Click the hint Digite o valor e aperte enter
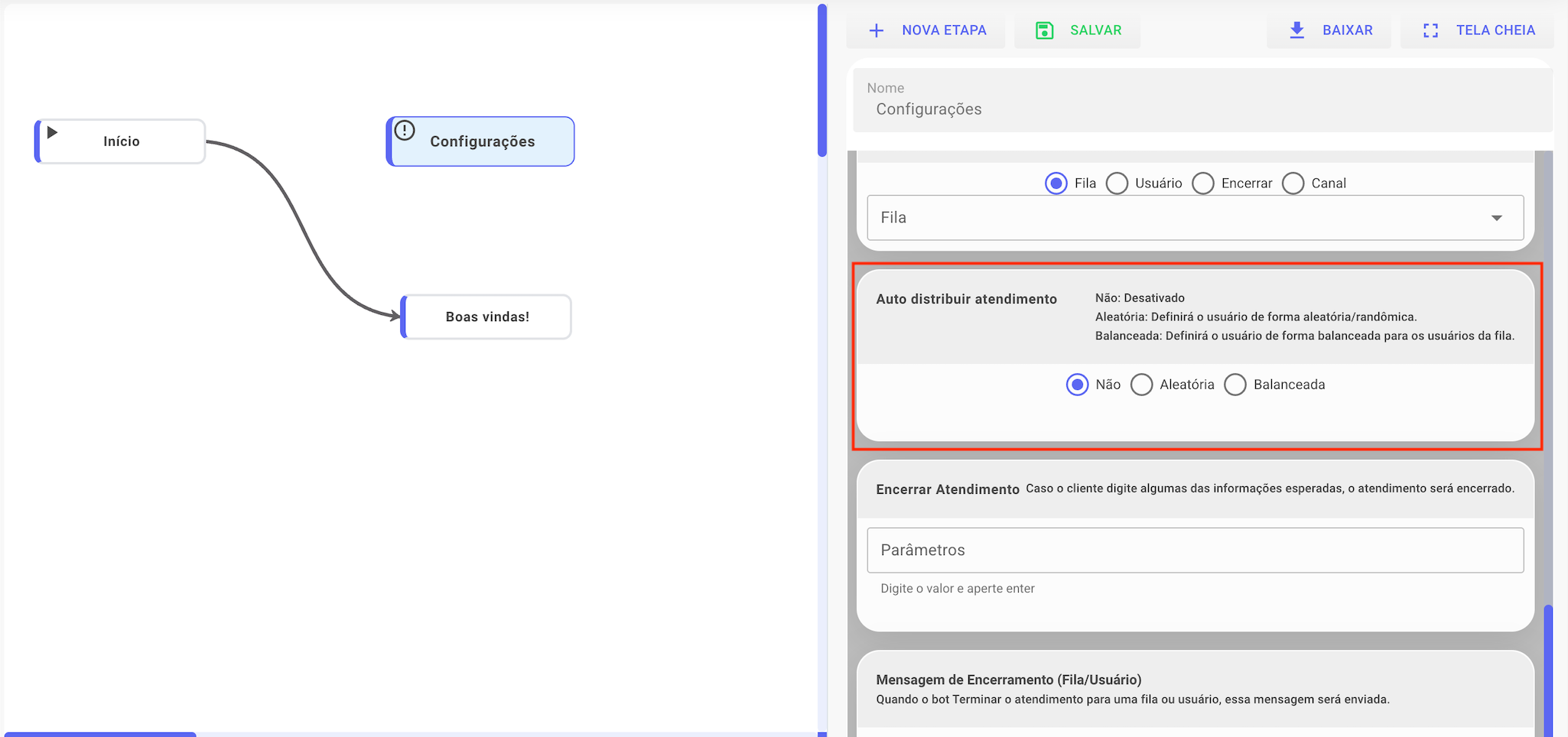1568x737 pixels. pyautogui.click(x=958, y=589)
